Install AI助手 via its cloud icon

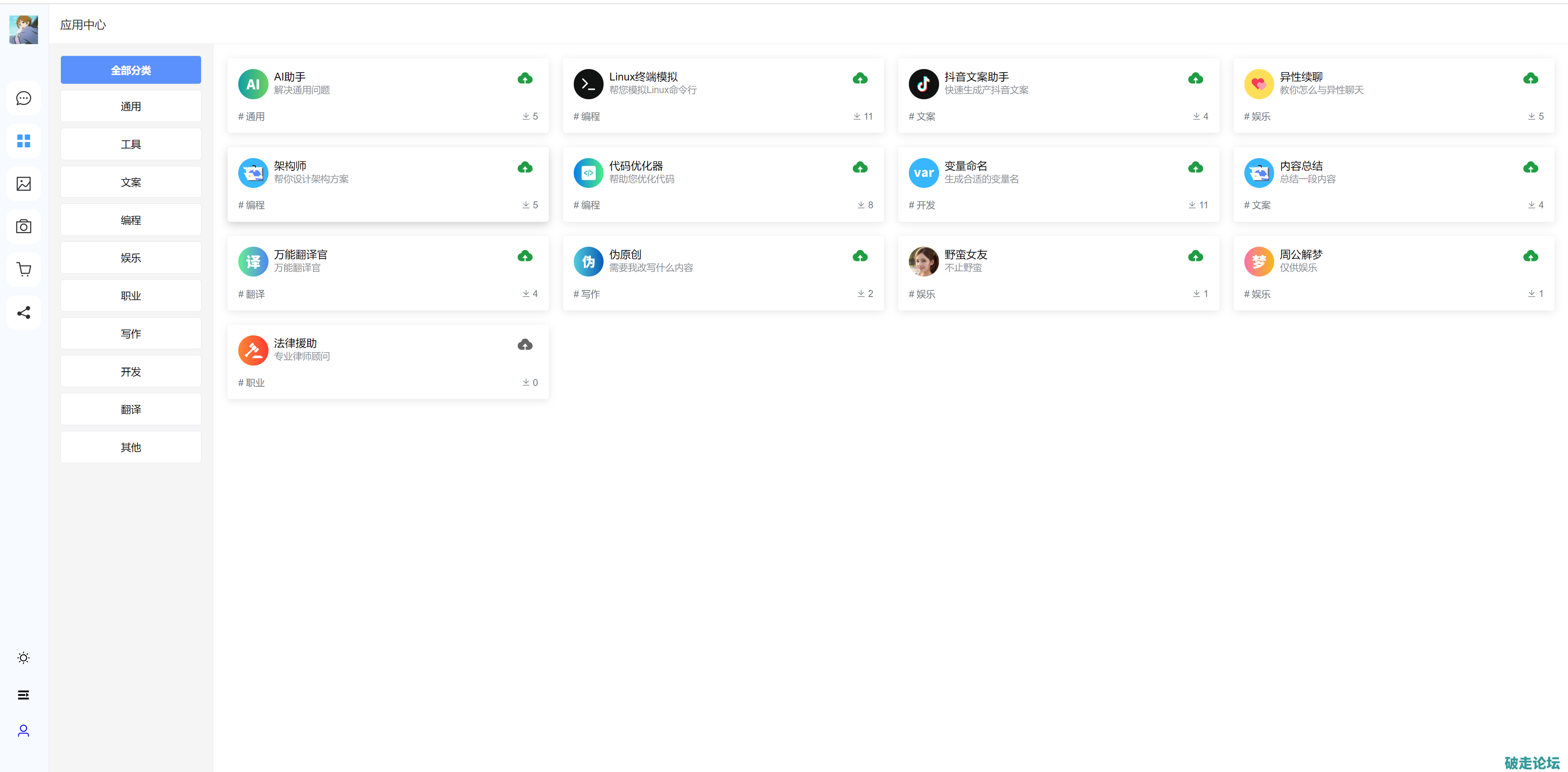coord(525,78)
